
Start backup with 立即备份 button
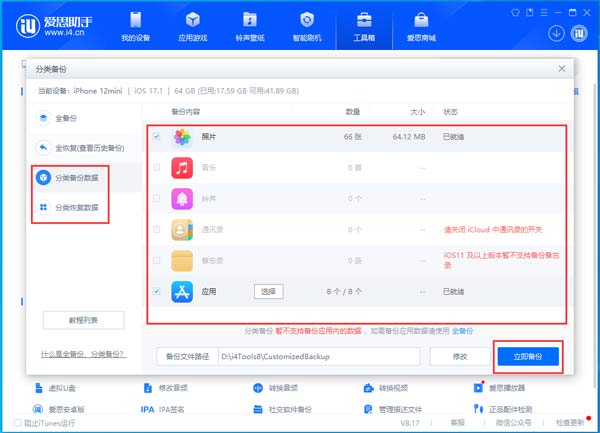pyautogui.click(x=528, y=356)
